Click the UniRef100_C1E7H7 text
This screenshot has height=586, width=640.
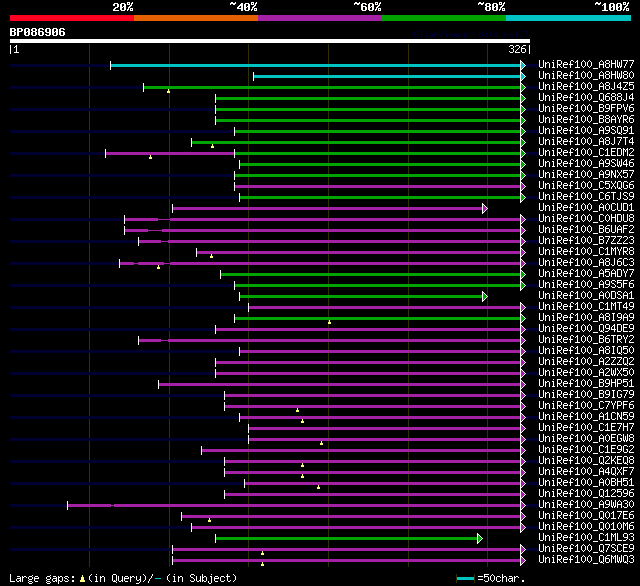click(586, 428)
